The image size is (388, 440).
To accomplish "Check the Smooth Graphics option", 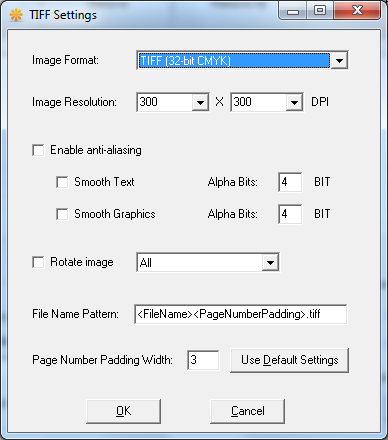I will (62, 214).
